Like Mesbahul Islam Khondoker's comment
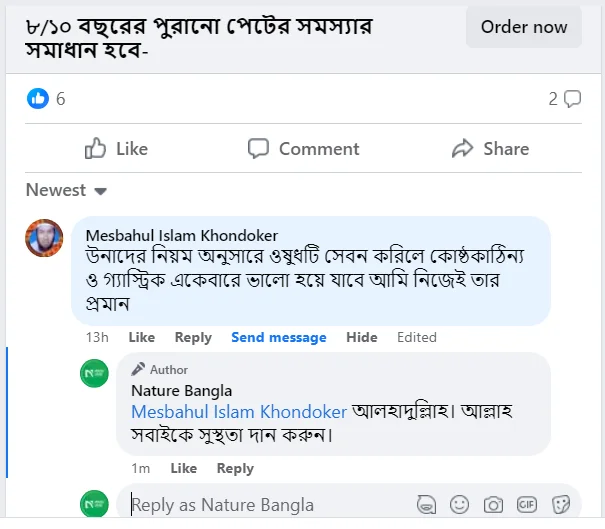The image size is (605, 529). (x=142, y=337)
